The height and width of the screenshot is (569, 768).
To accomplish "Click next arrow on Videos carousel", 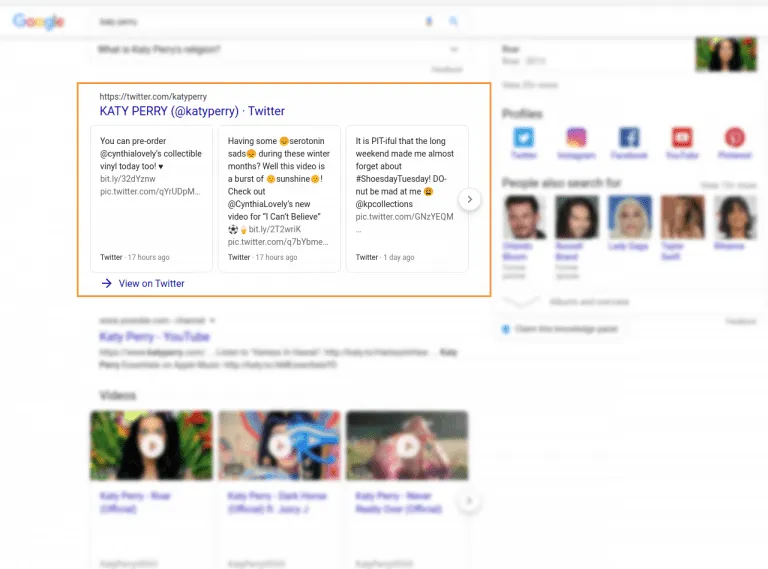I will coord(470,500).
